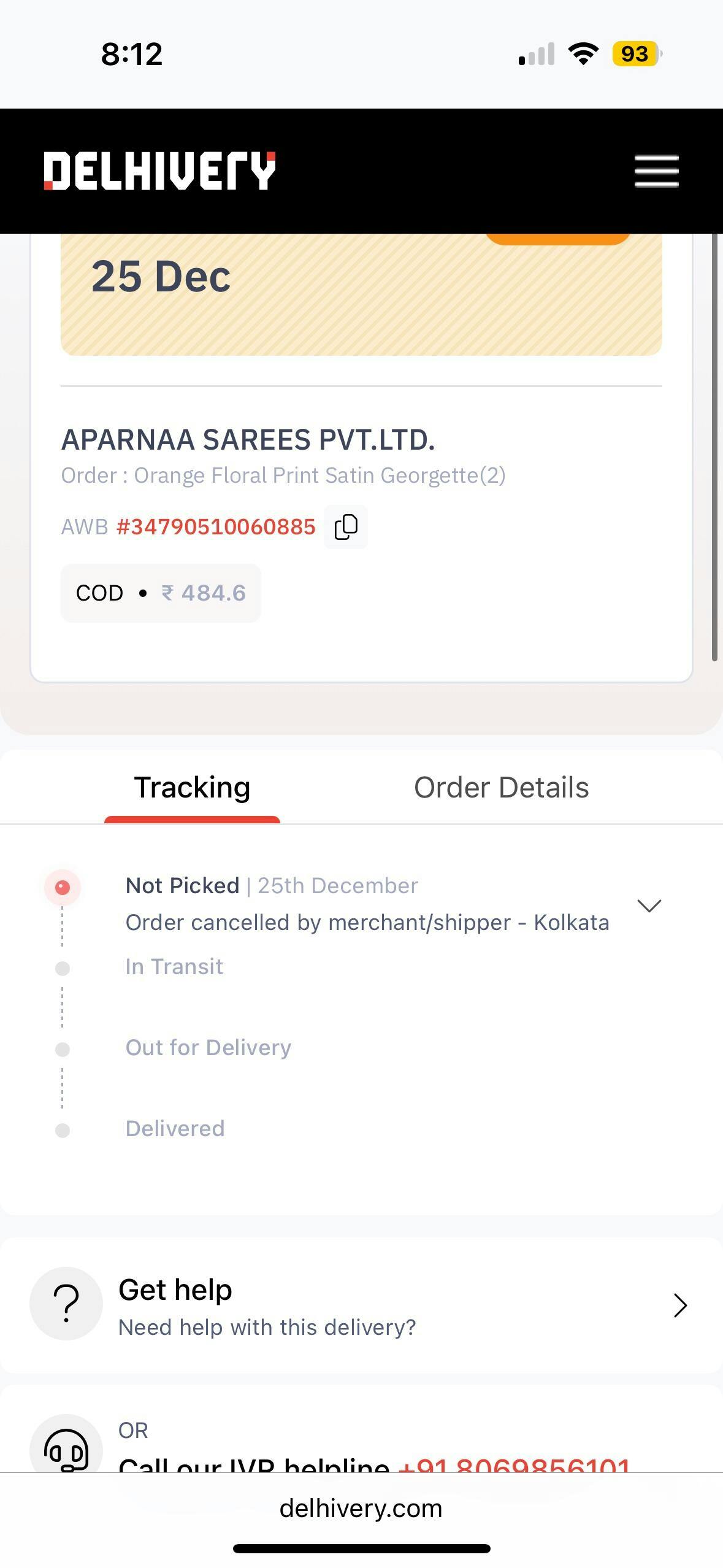723x1568 pixels.
Task: Tap the COD ₹ 484.6 badge
Action: tap(161, 593)
